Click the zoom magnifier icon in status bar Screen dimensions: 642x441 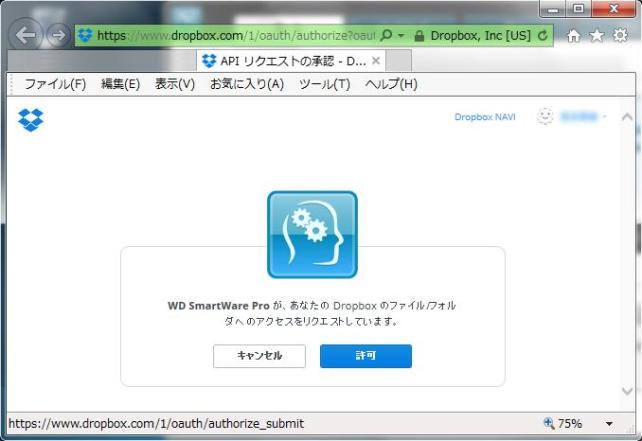coord(549,423)
